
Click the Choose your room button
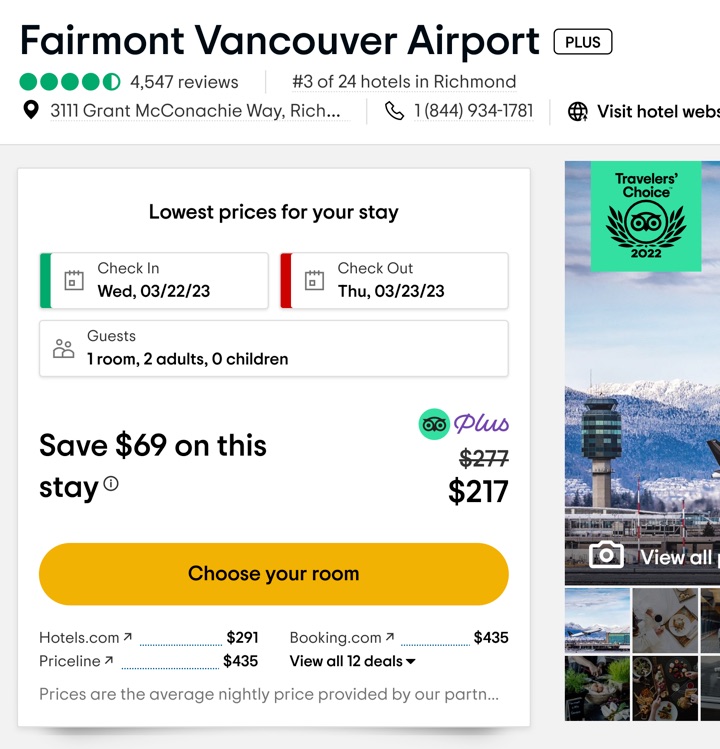tap(274, 574)
